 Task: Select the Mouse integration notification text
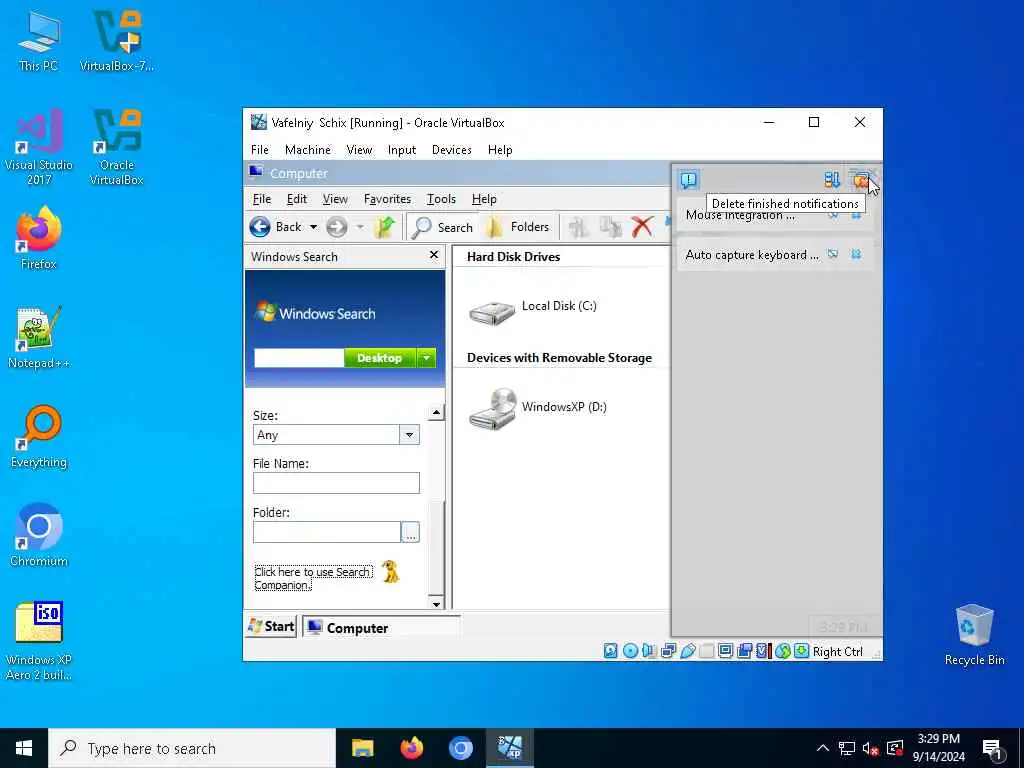point(741,216)
